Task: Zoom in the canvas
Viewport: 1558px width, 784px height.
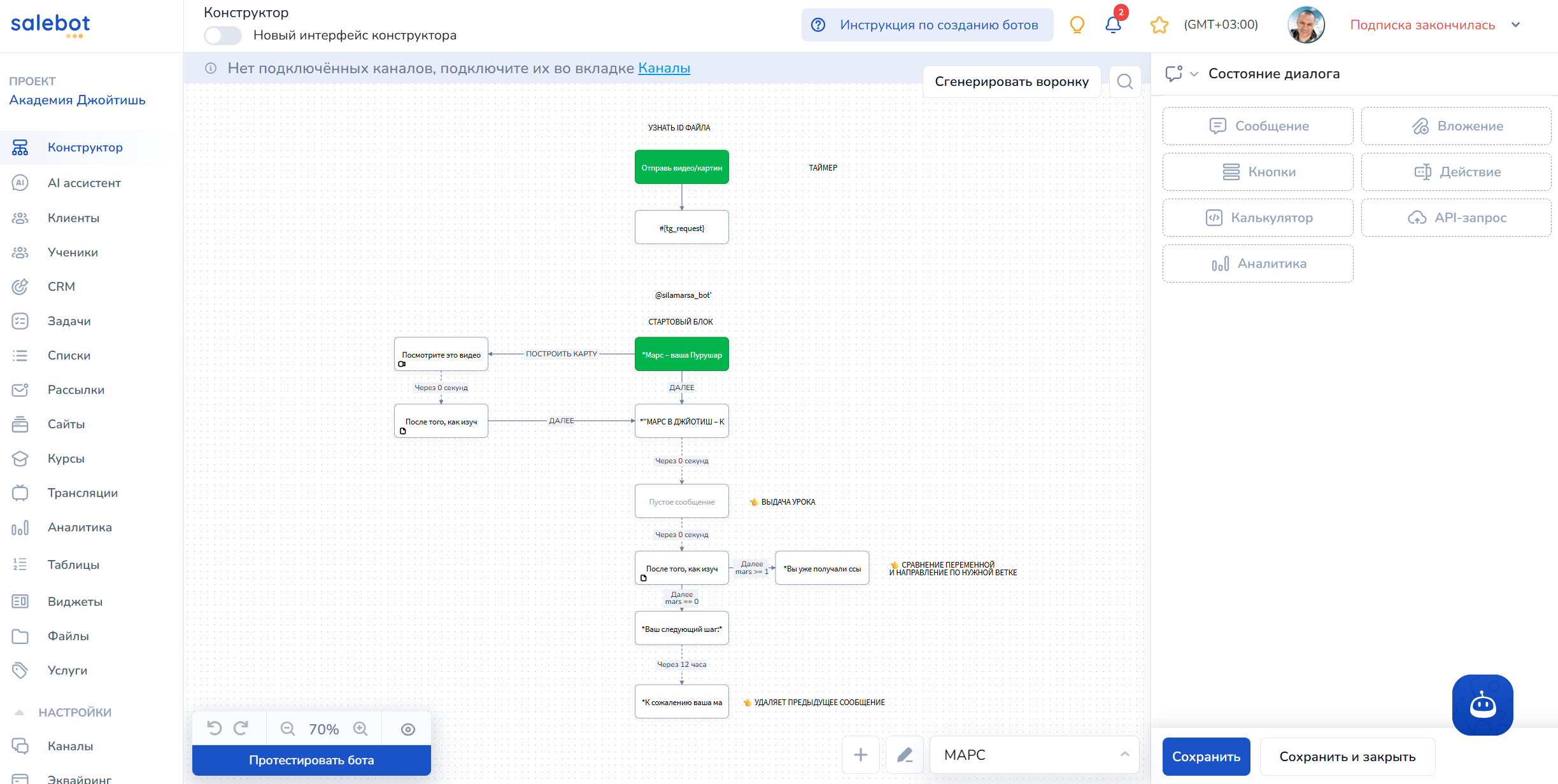Action: click(x=360, y=729)
